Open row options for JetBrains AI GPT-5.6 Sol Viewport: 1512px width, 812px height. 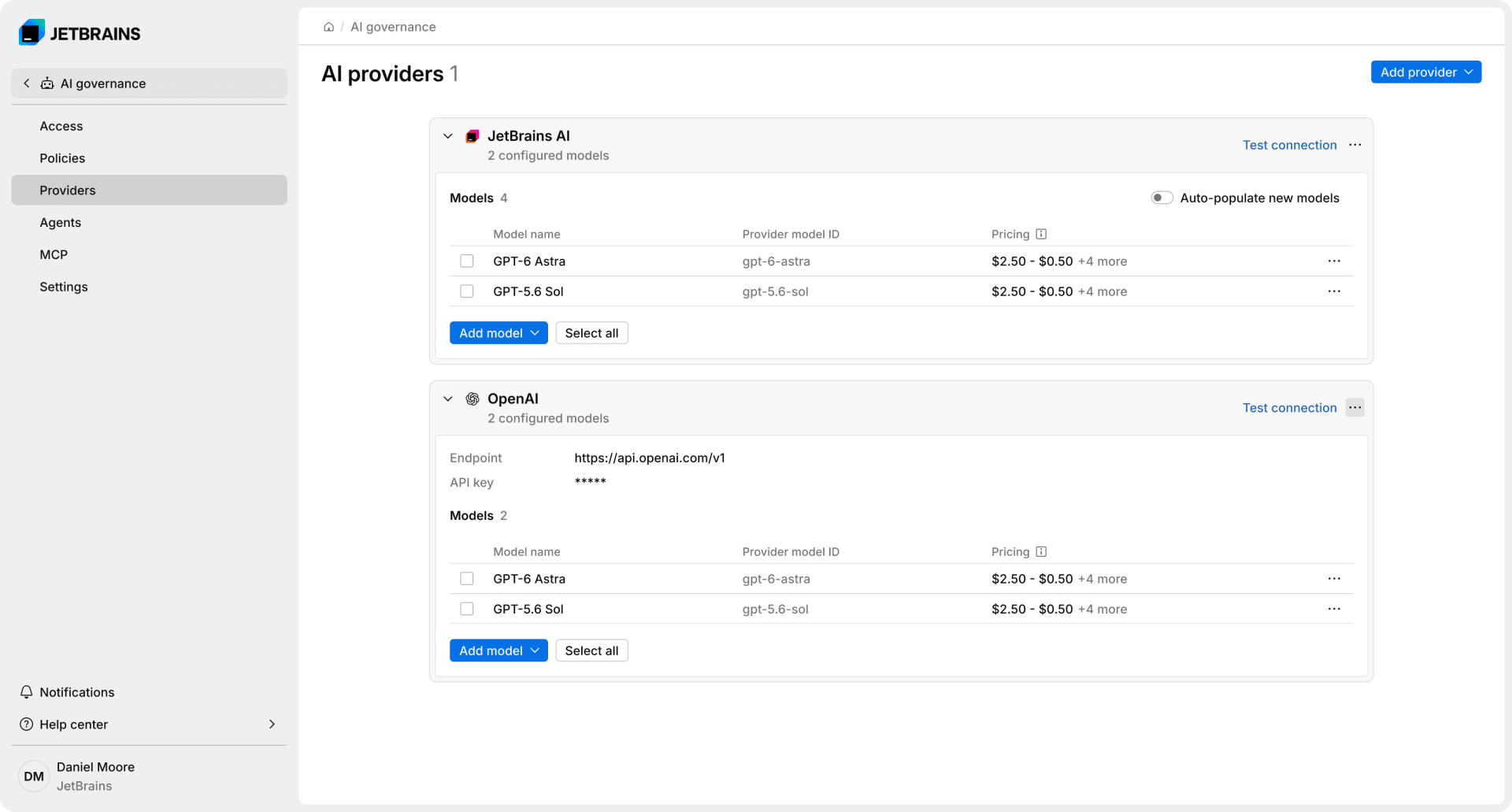pos(1334,291)
